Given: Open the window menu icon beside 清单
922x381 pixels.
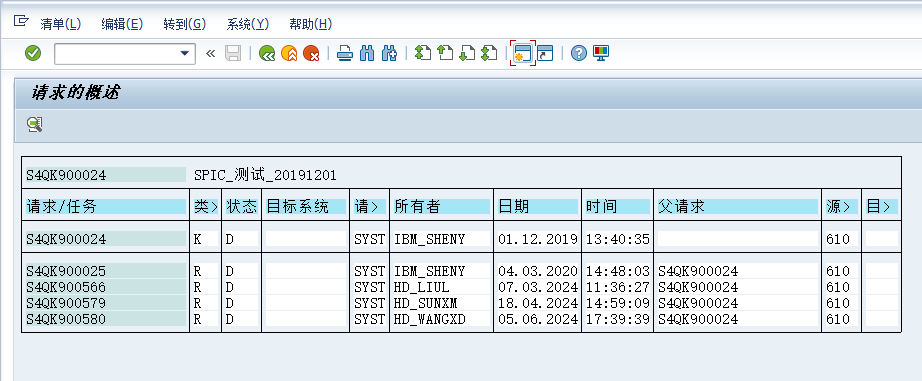Looking at the screenshot, I should [x=21, y=22].
